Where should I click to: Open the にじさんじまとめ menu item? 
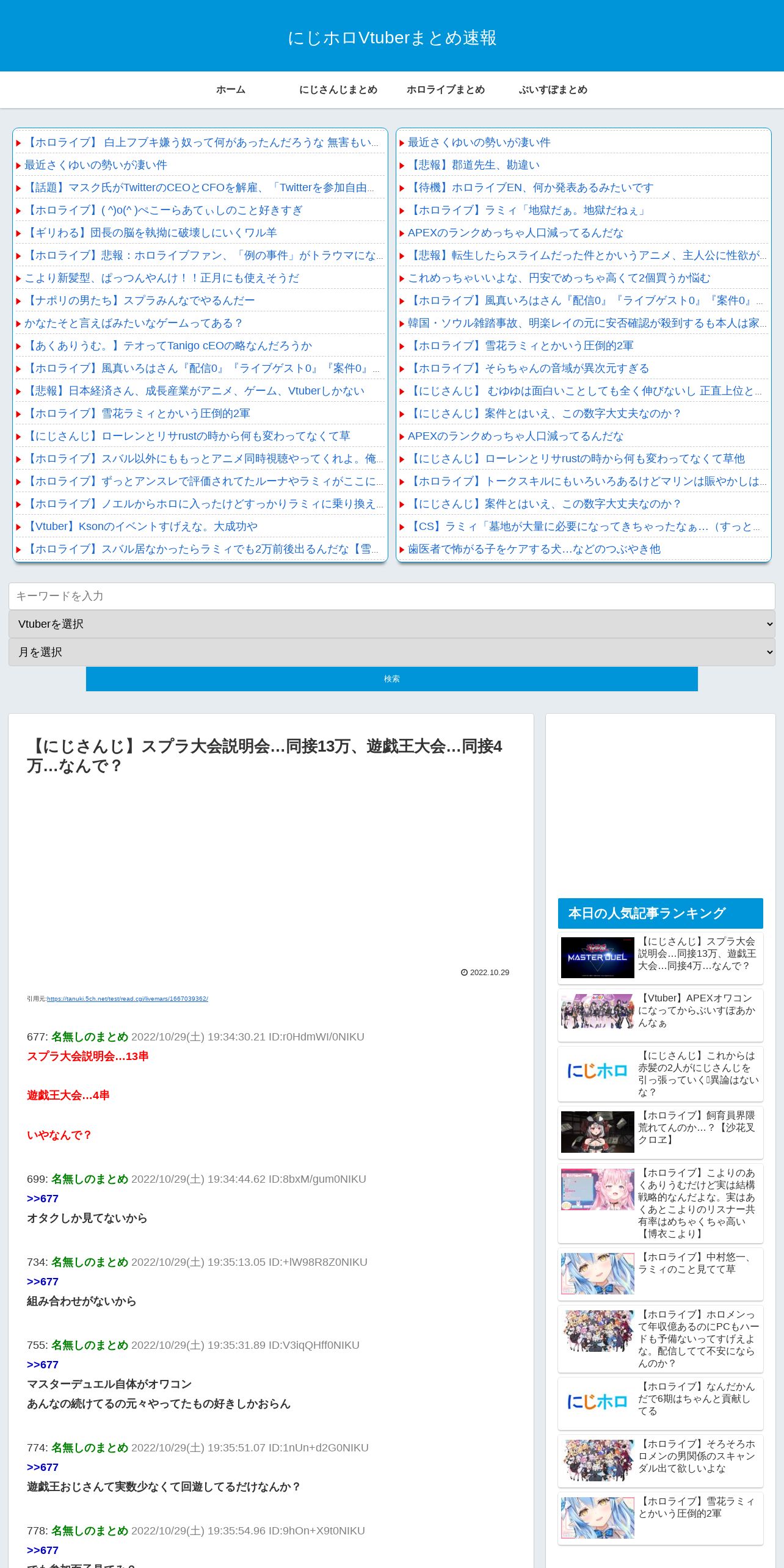338,90
